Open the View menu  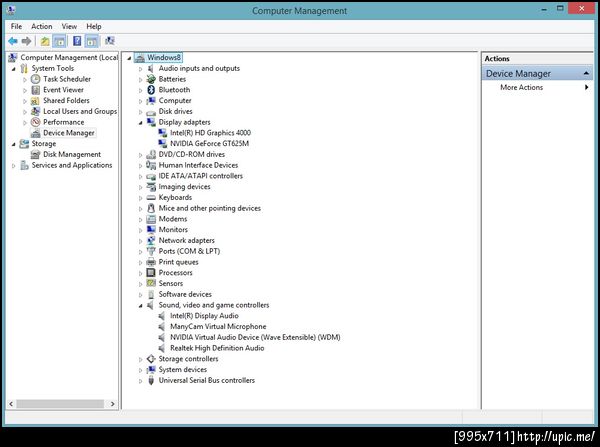pos(69,26)
